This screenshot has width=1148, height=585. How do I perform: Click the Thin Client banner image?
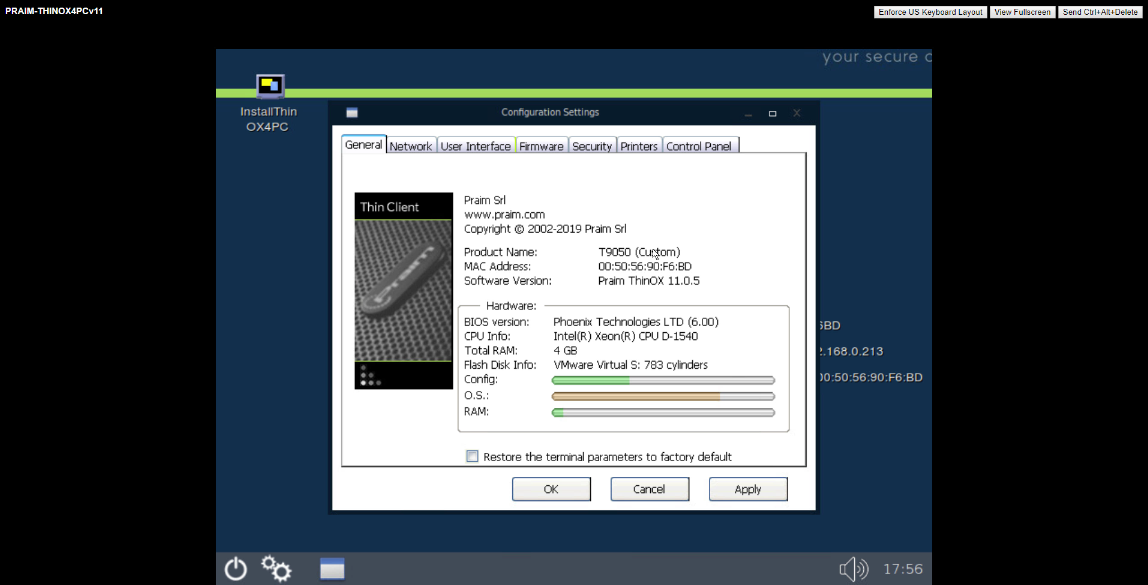click(403, 291)
